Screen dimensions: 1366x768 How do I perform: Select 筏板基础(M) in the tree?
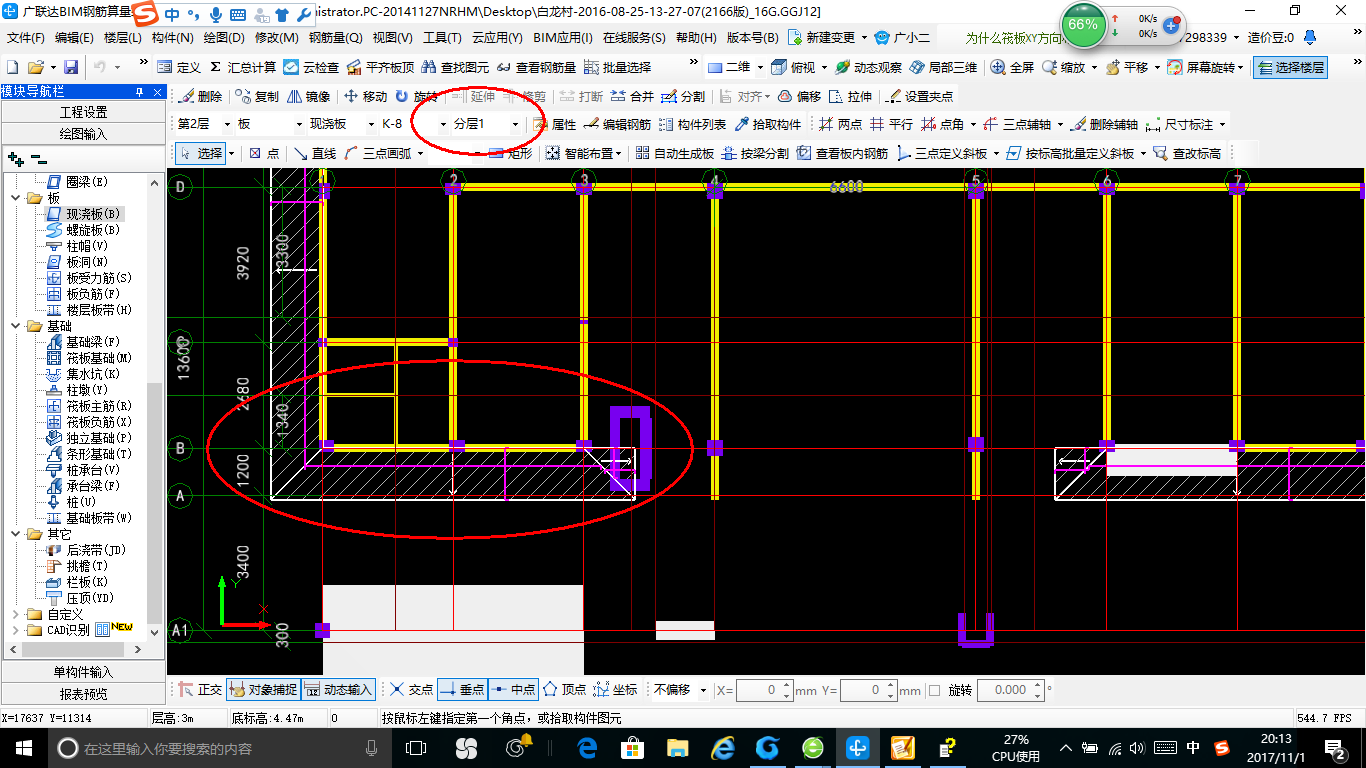(x=98, y=358)
